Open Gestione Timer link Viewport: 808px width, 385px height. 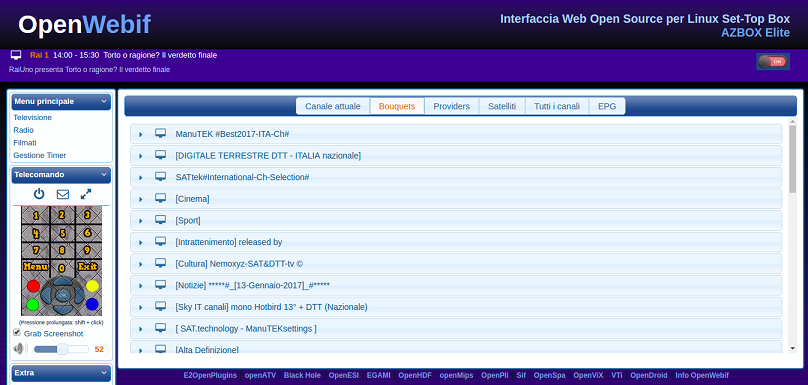point(40,155)
